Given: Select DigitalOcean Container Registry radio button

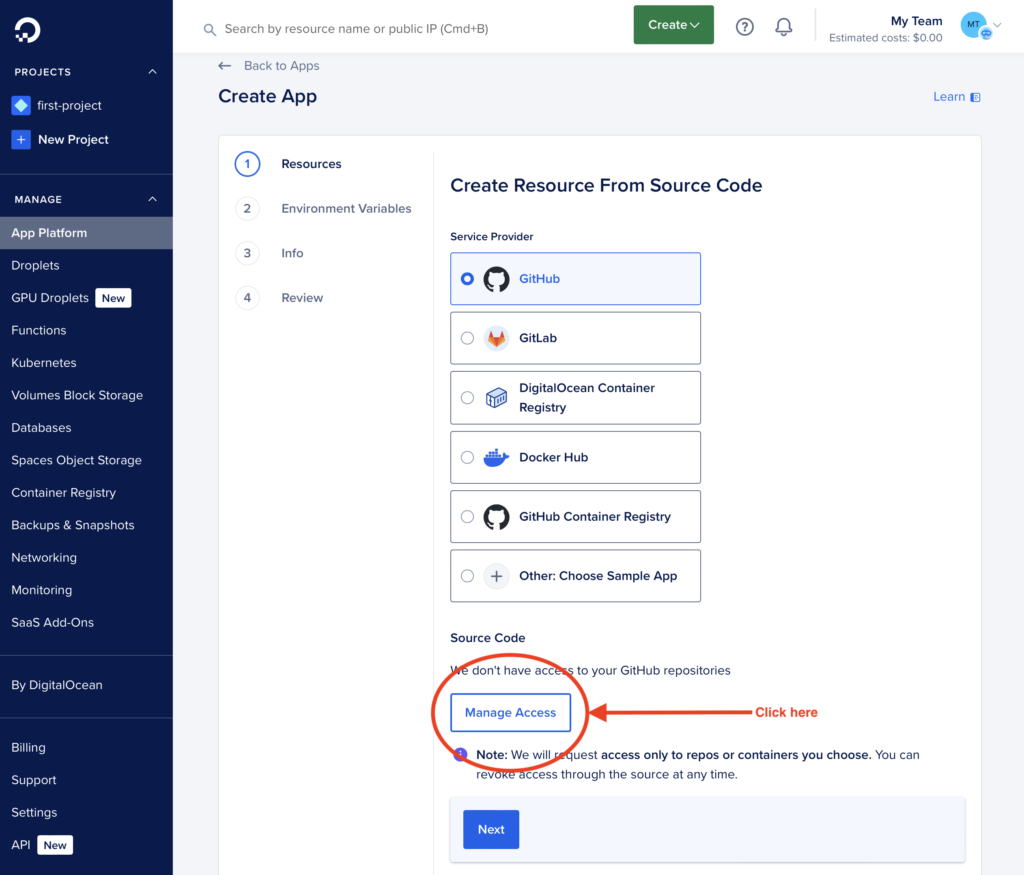Looking at the screenshot, I should click(467, 398).
